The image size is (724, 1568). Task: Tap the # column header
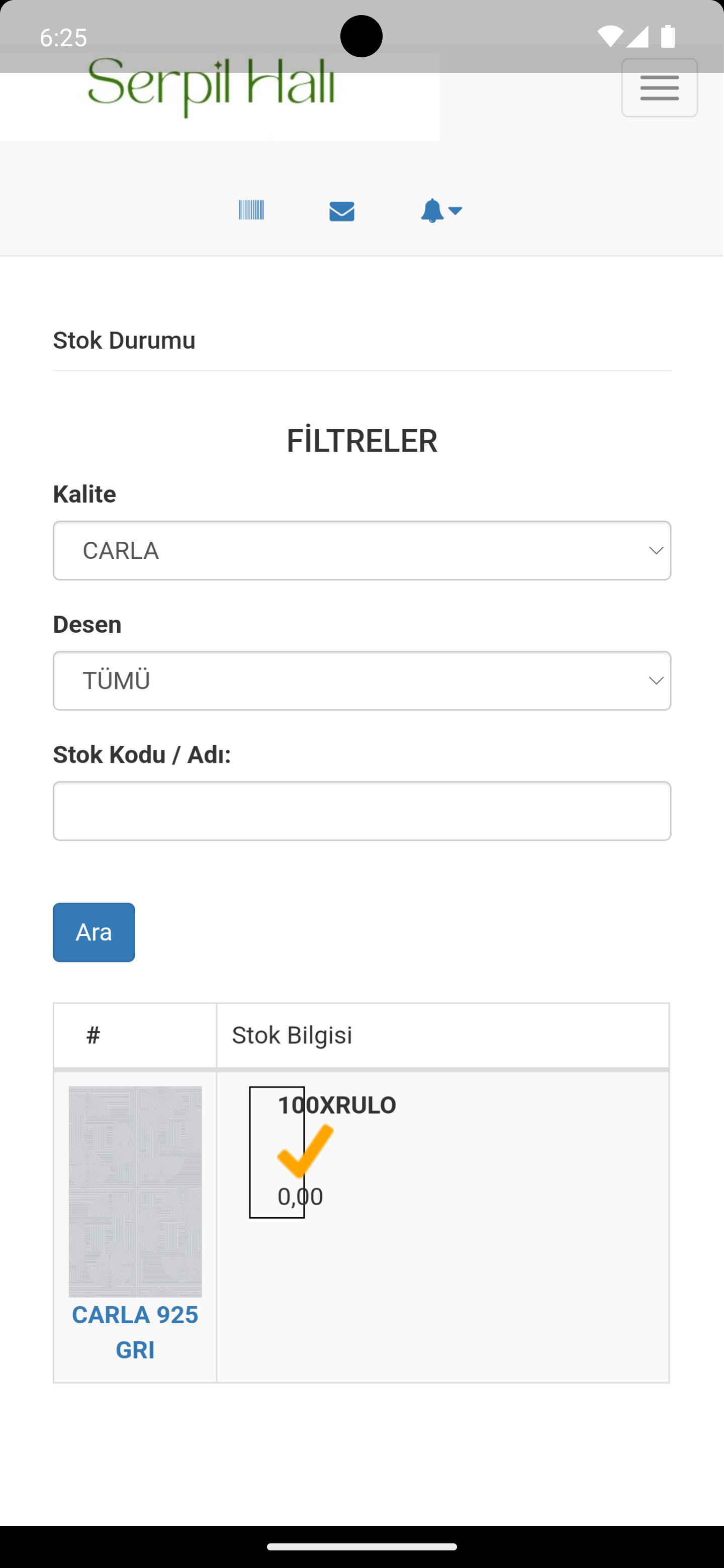(x=93, y=1035)
